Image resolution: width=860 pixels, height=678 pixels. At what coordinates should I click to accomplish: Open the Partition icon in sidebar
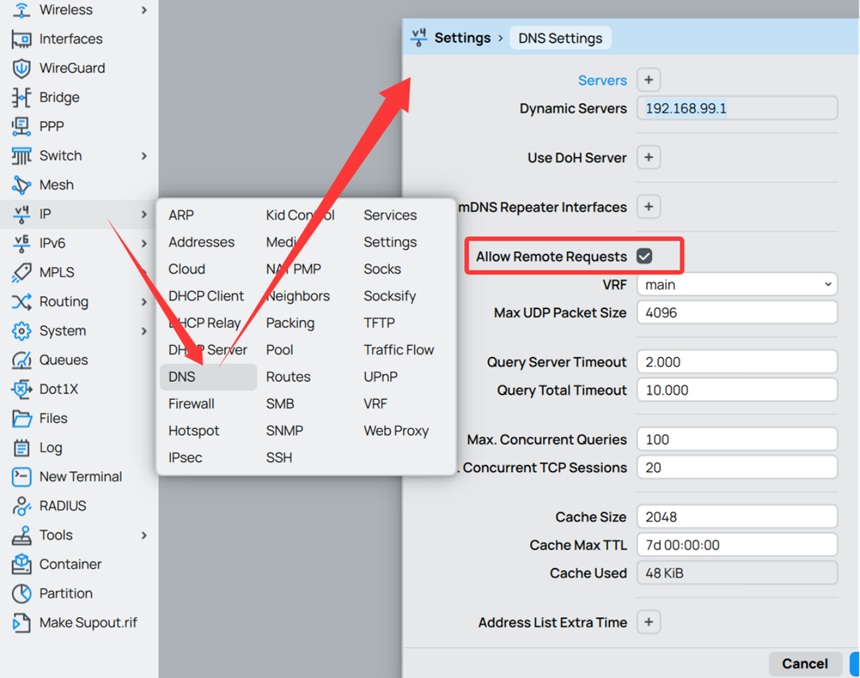(x=21, y=593)
